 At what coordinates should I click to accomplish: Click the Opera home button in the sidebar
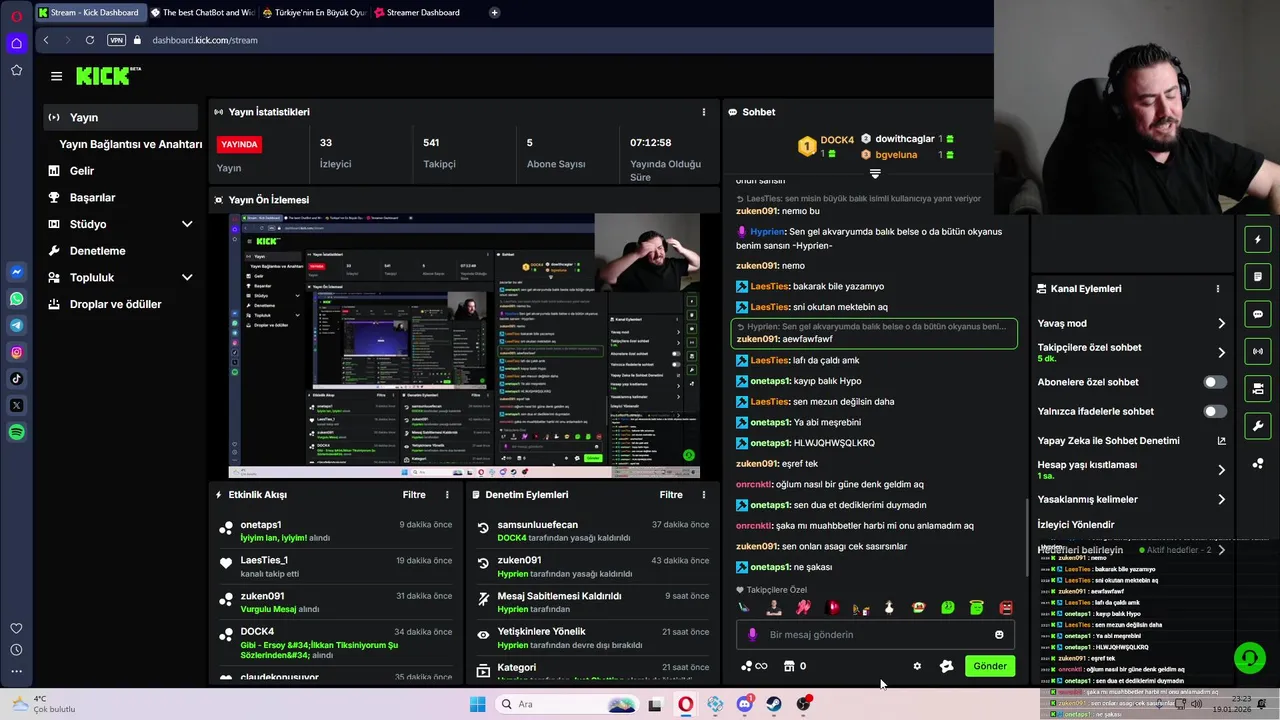coord(16,43)
